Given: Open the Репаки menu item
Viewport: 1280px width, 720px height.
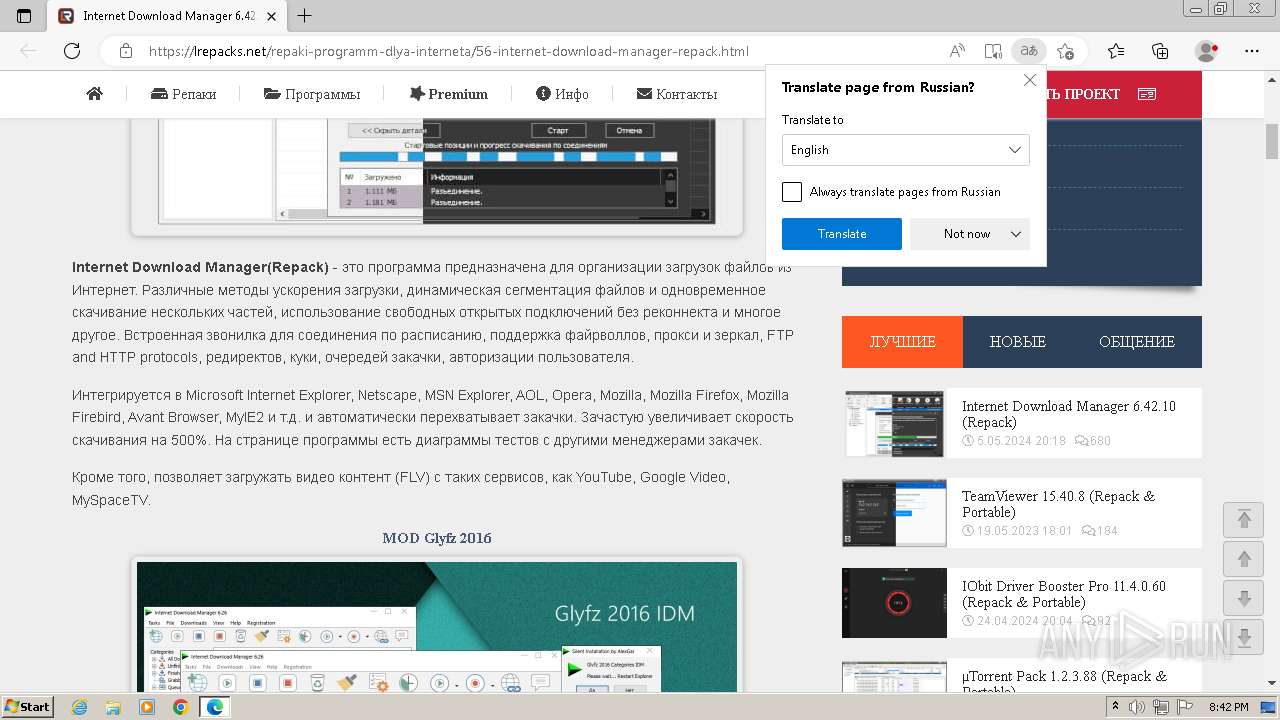Looking at the screenshot, I should point(183,94).
